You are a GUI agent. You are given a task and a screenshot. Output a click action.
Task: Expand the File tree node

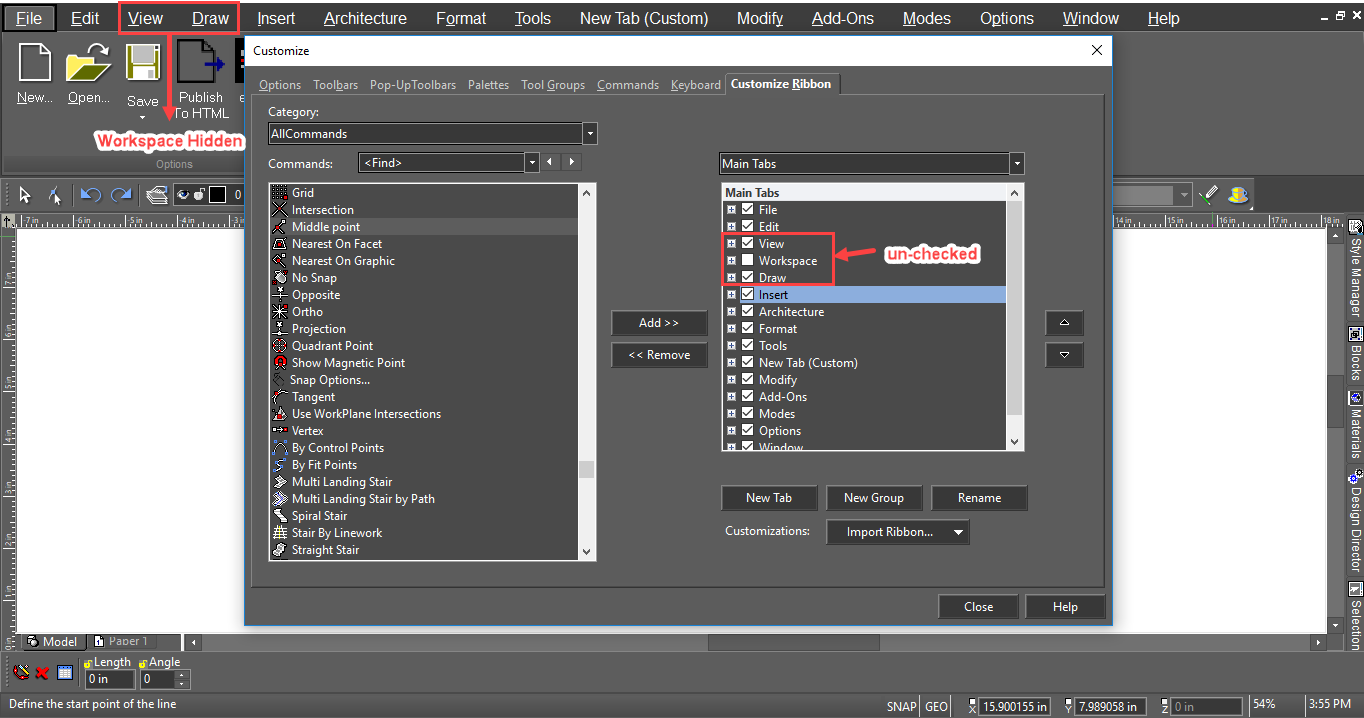pos(732,210)
